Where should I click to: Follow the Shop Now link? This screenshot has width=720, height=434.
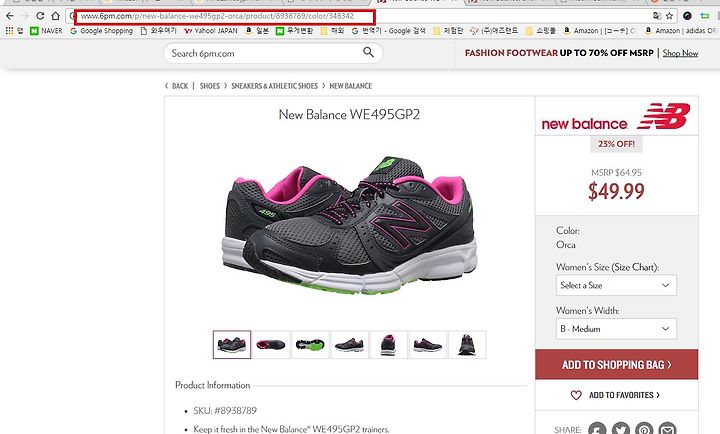coord(680,53)
